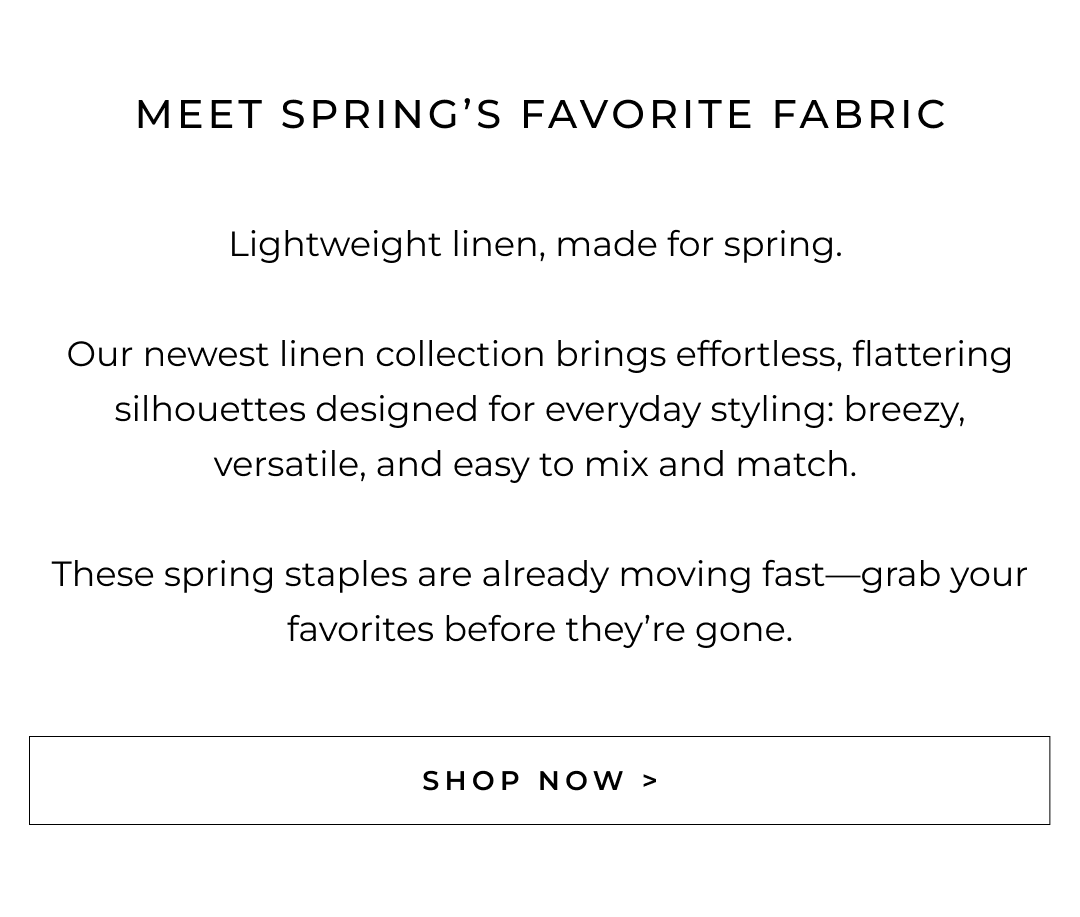The width and height of the screenshot is (1080, 917).
Task: Click the SHOP NOW button
Action: point(540,780)
